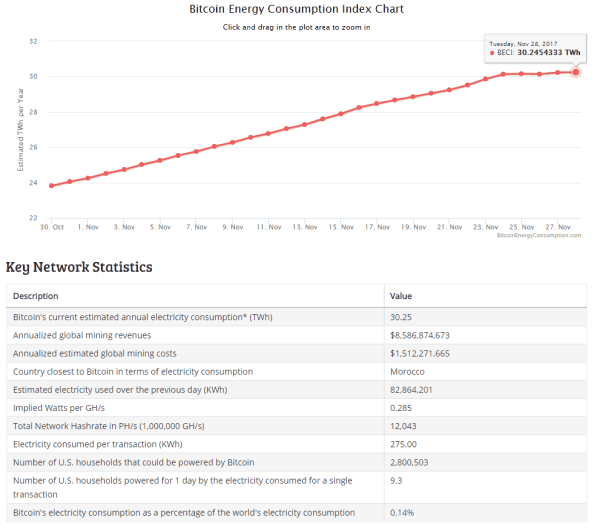The width and height of the screenshot is (600, 532).
Task: Click the '0.14%' world consumption value
Action: 401,513
